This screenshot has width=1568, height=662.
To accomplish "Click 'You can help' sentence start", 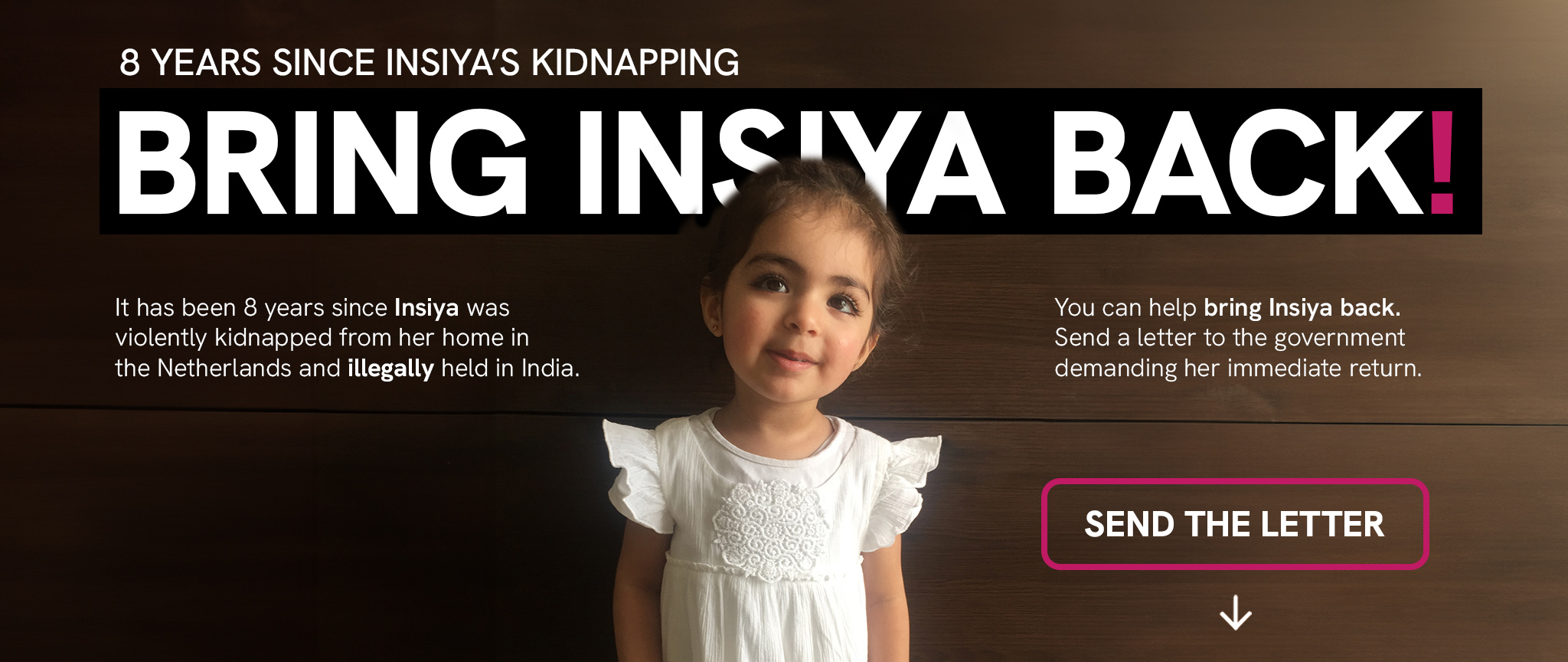I will coord(1125,308).
